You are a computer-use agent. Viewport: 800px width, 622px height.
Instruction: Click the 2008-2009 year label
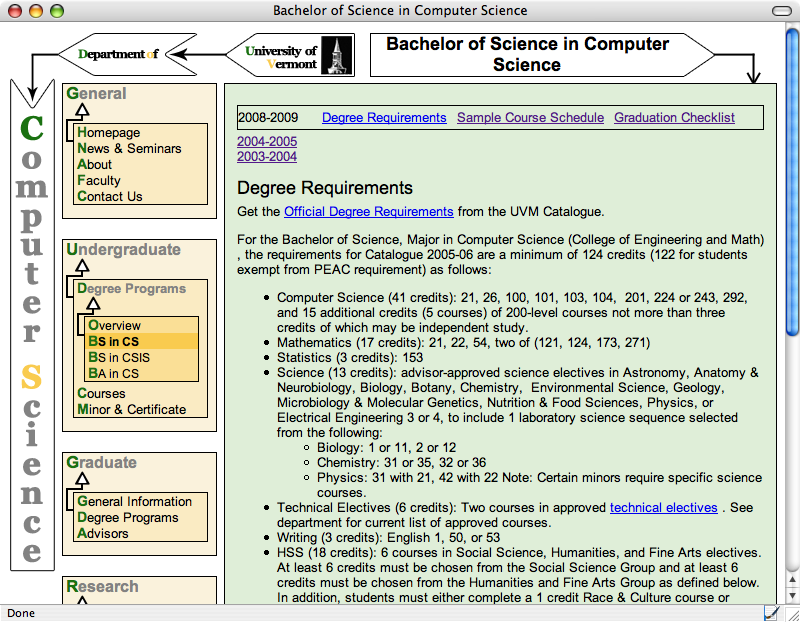[268, 118]
